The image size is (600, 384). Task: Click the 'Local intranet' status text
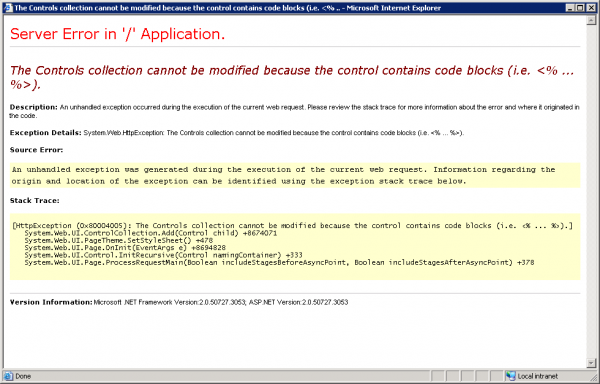[x=538, y=376]
